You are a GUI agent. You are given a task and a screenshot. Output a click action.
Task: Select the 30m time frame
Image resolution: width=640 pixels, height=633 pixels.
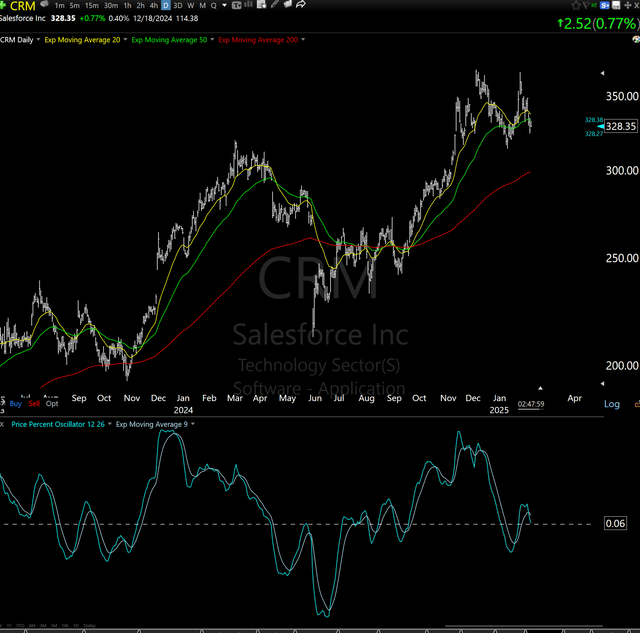(111, 5)
